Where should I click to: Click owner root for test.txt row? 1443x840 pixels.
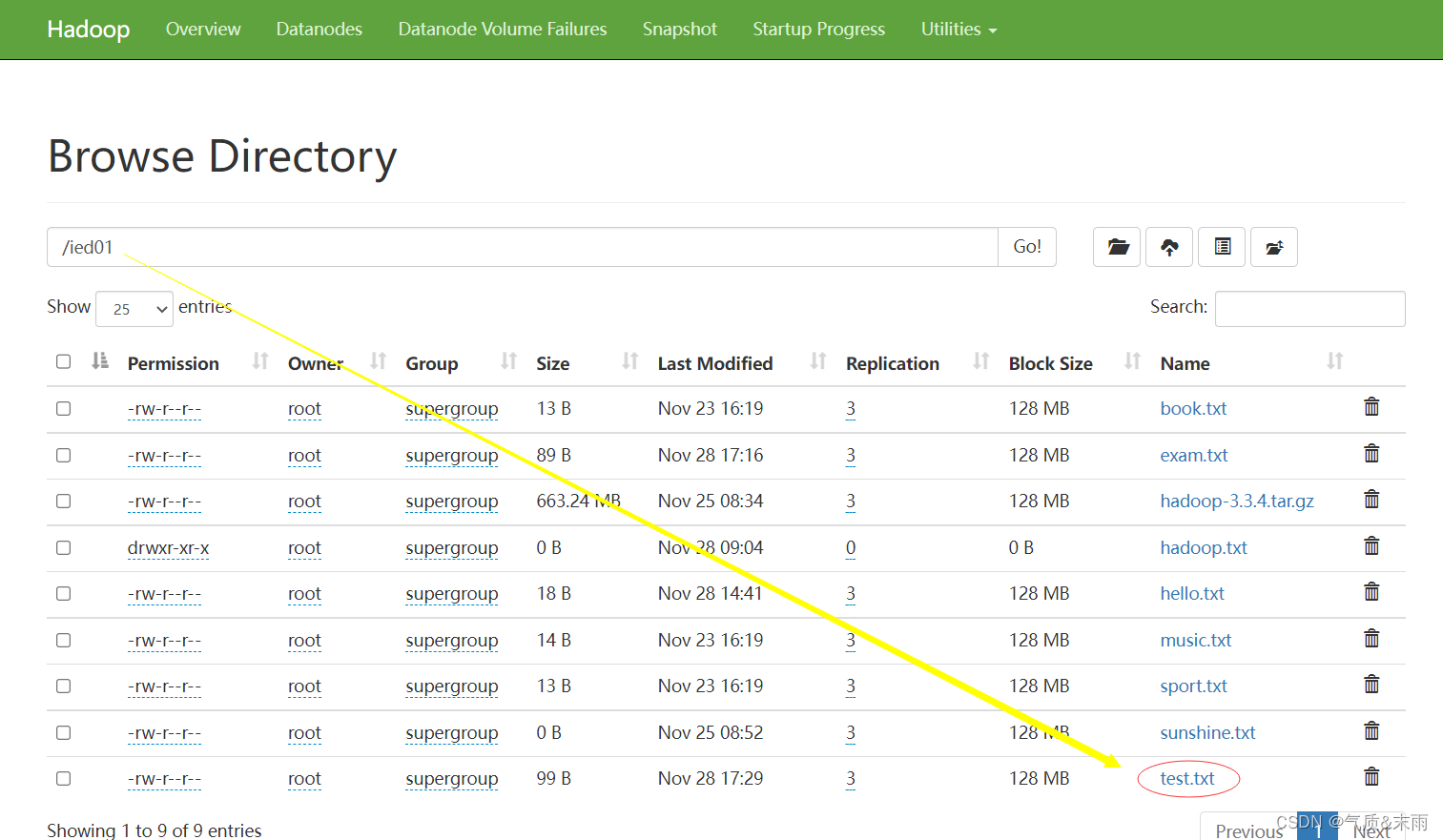[x=304, y=778]
